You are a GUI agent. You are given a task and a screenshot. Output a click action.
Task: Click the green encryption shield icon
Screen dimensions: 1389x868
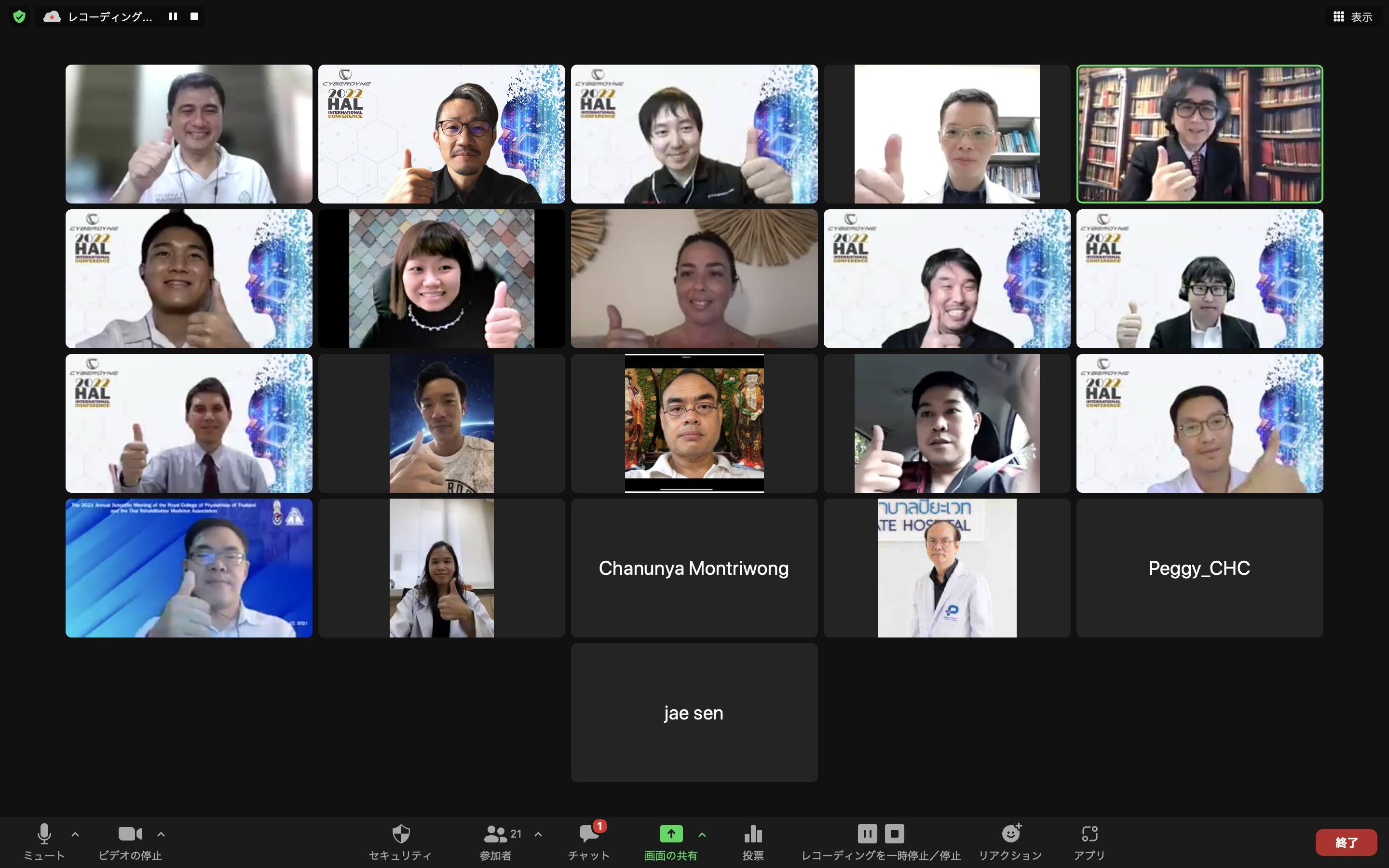tap(19, 17)
